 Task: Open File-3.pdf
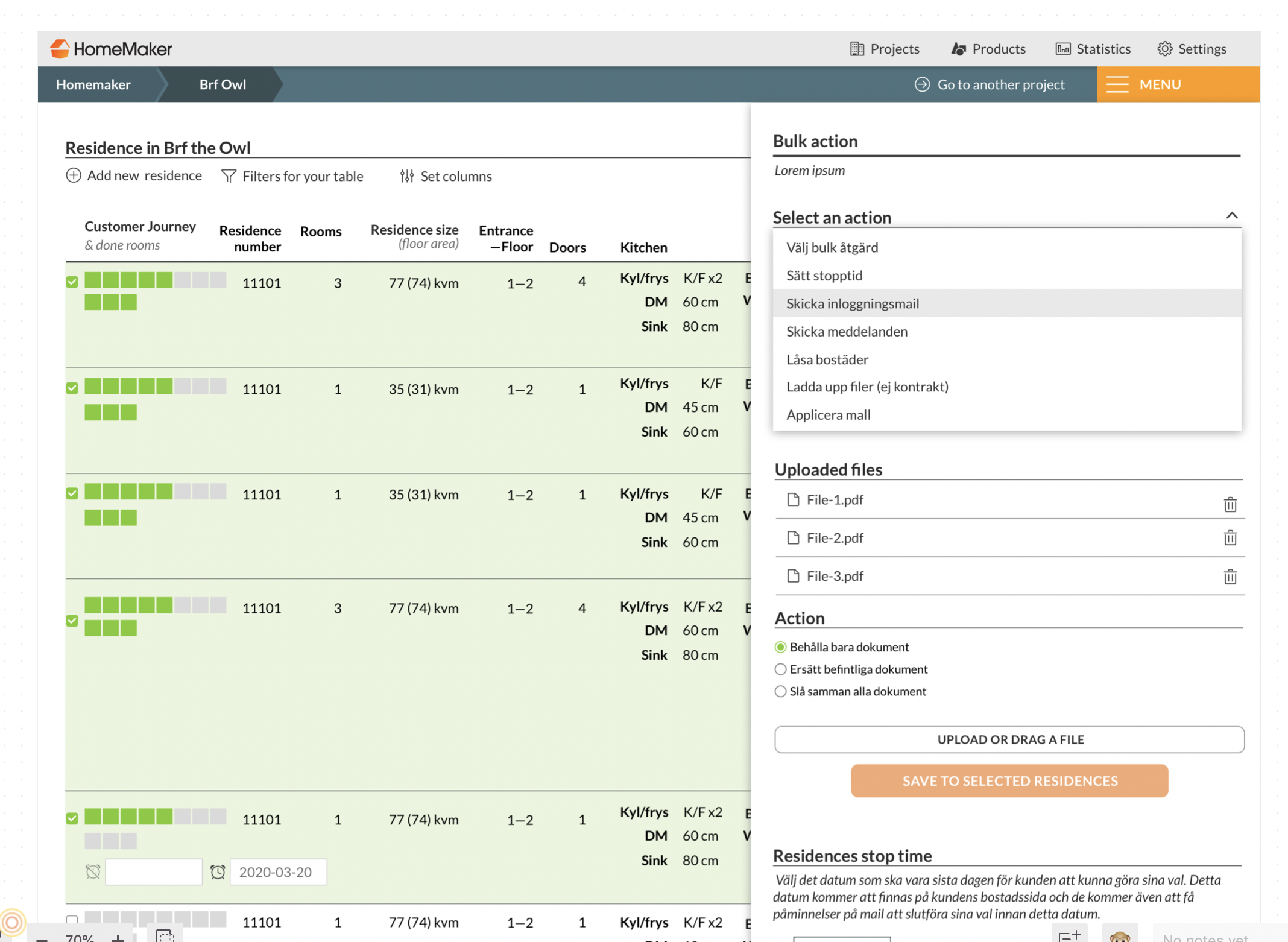point(835,575)
